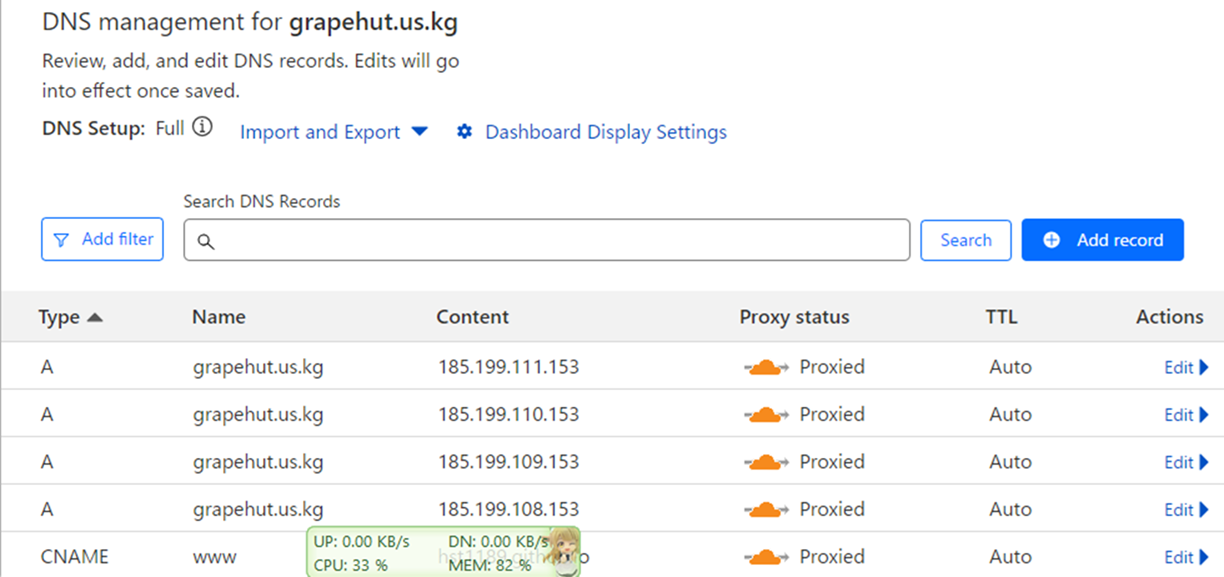The image size is (1224, 577).
Task: Open the Import and Export dropdown
Action: pos(333,132)
